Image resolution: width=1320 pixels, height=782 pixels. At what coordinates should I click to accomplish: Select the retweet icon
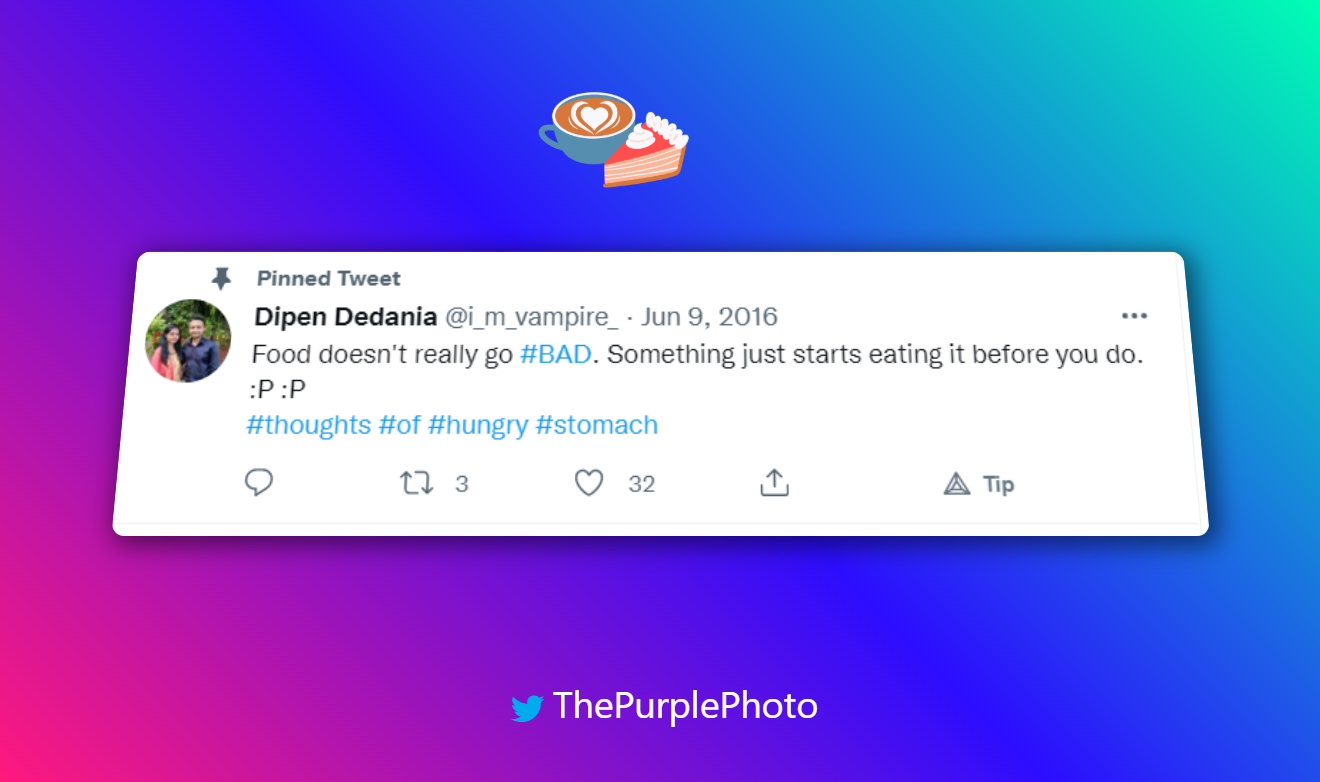(415, 482)
